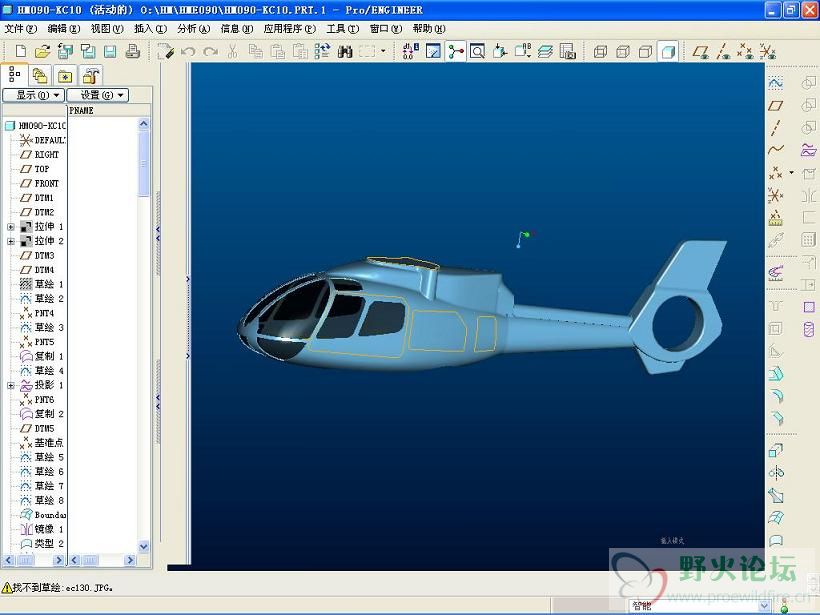Screen dimensions: 820x615
Task: Open the 分析 menu
Action: (193, 29)
